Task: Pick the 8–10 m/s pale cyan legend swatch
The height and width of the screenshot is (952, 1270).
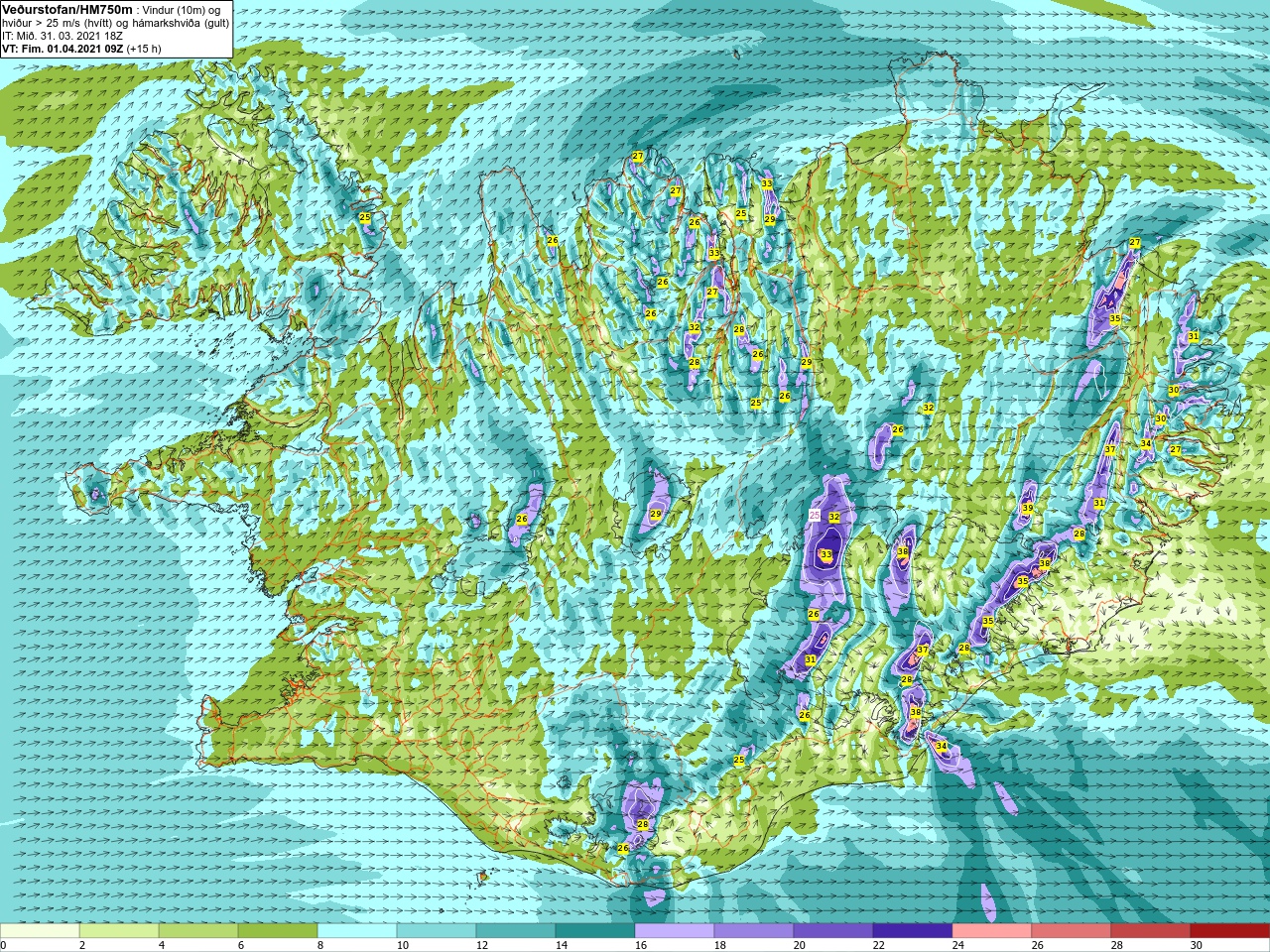Action: pyautogui.click(x=357, y=931)
